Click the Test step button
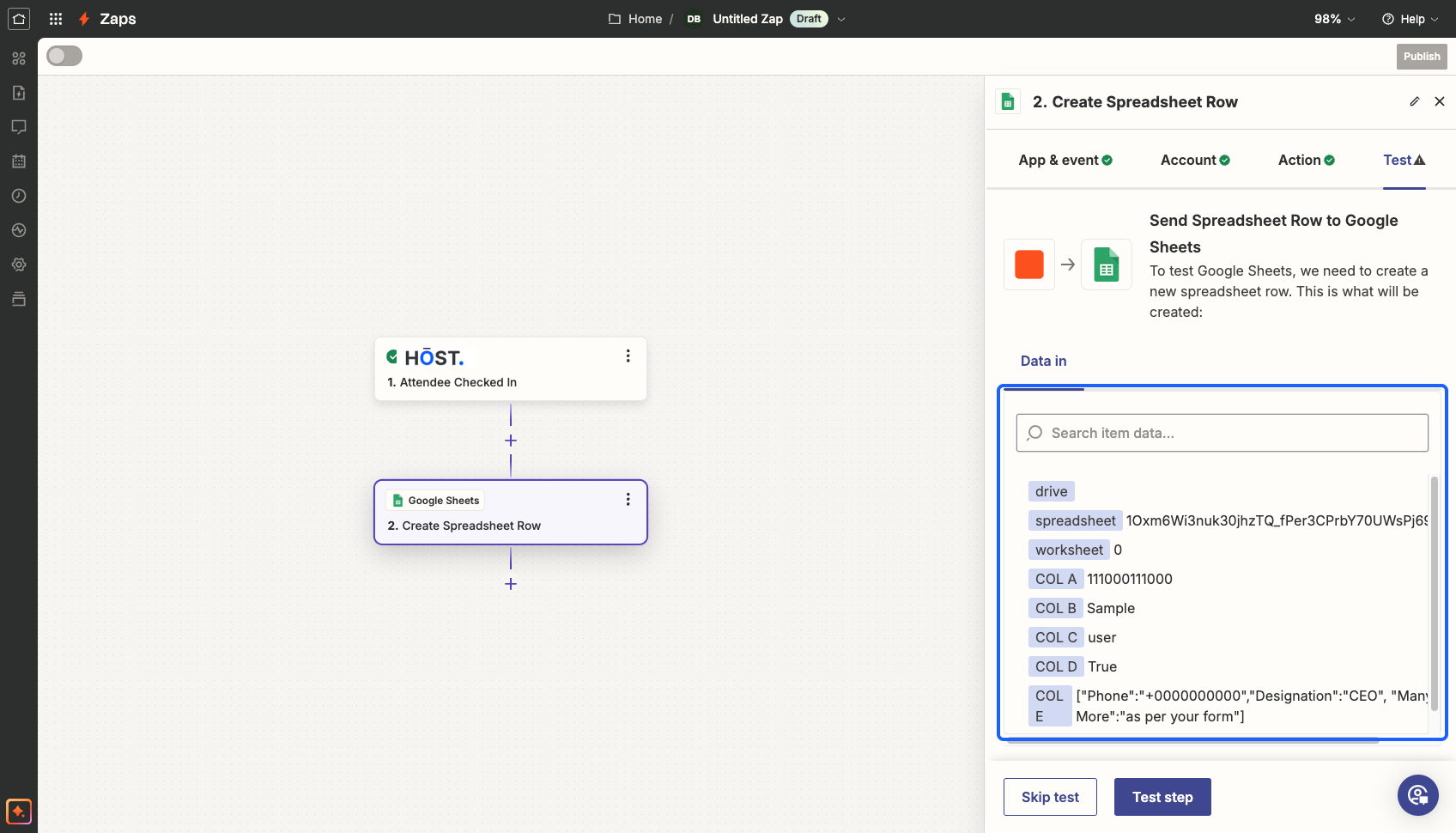The width and height of the screenshot is (1456, 833). point(1162,797)
